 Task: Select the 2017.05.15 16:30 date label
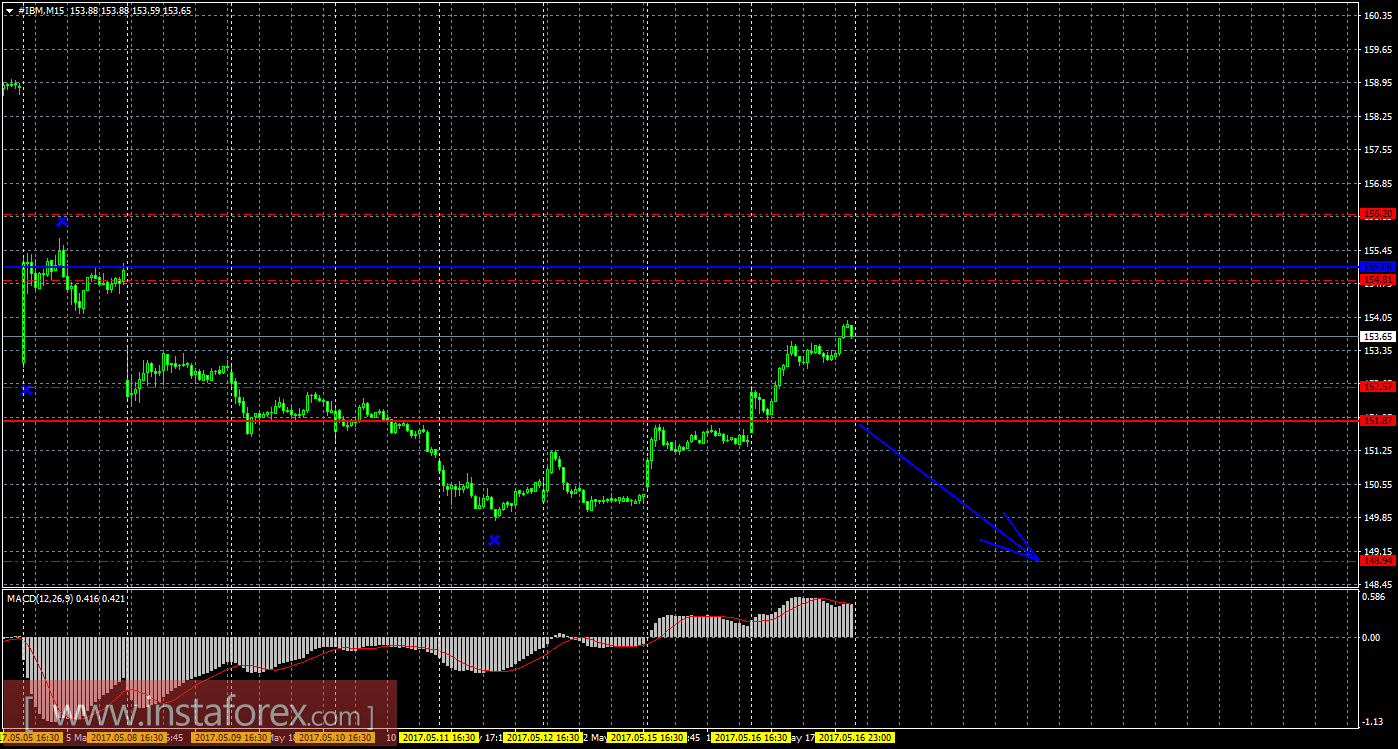(x=648, y=738)
